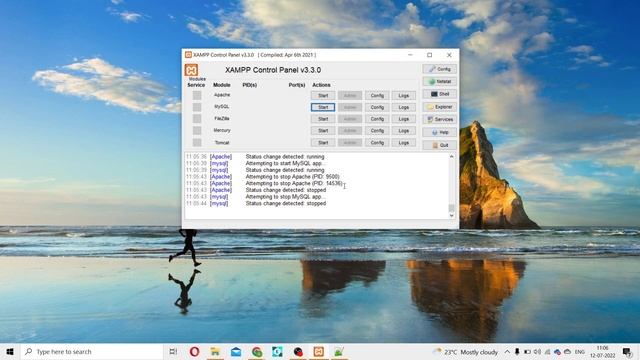Click the 'MySQL' module name
Viewport: 640px width, 360px height.
pyautogui.click(x=222, y=107)
